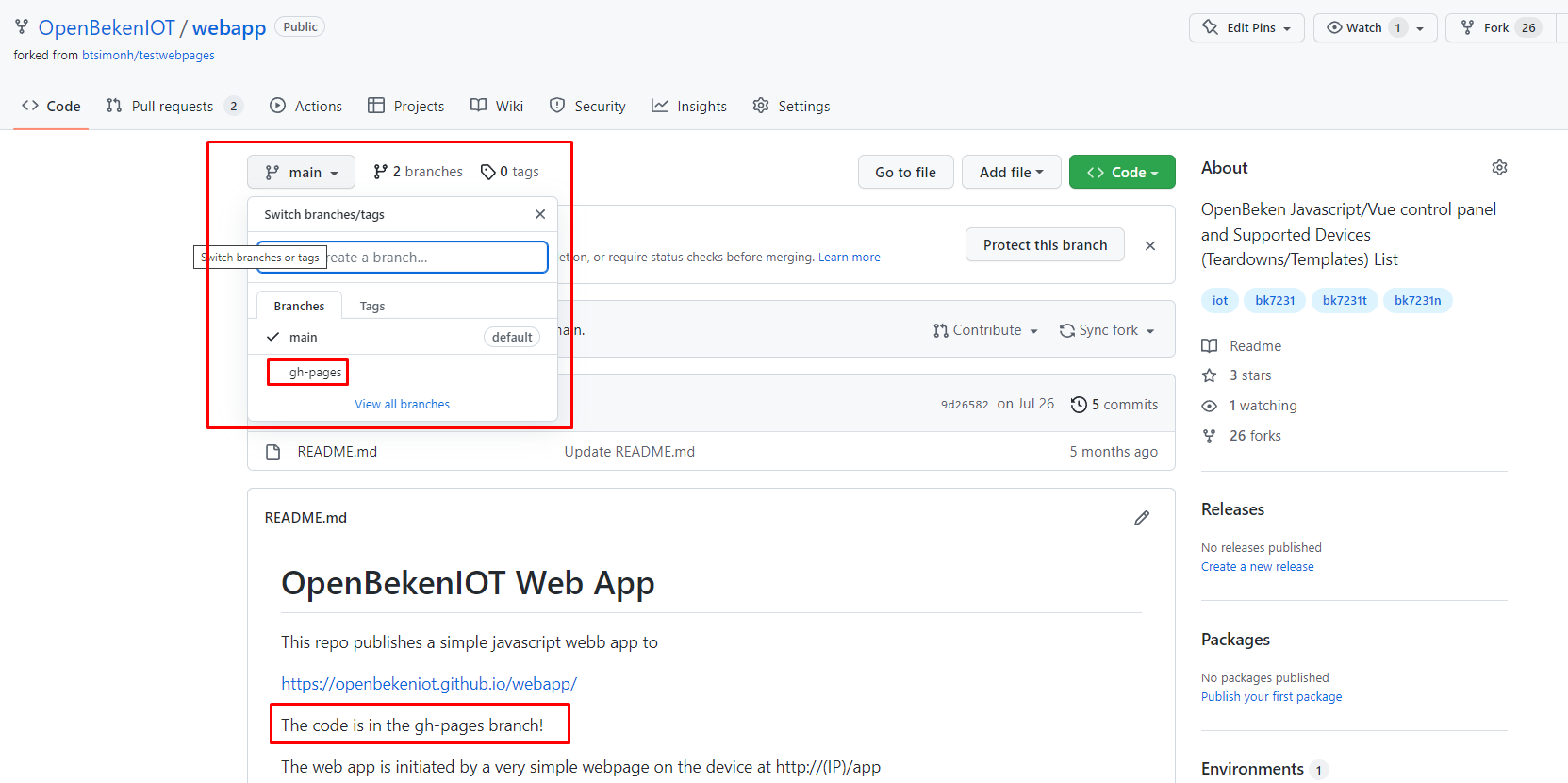Dismiss the branch protection banner

(x=1150, y=245)
